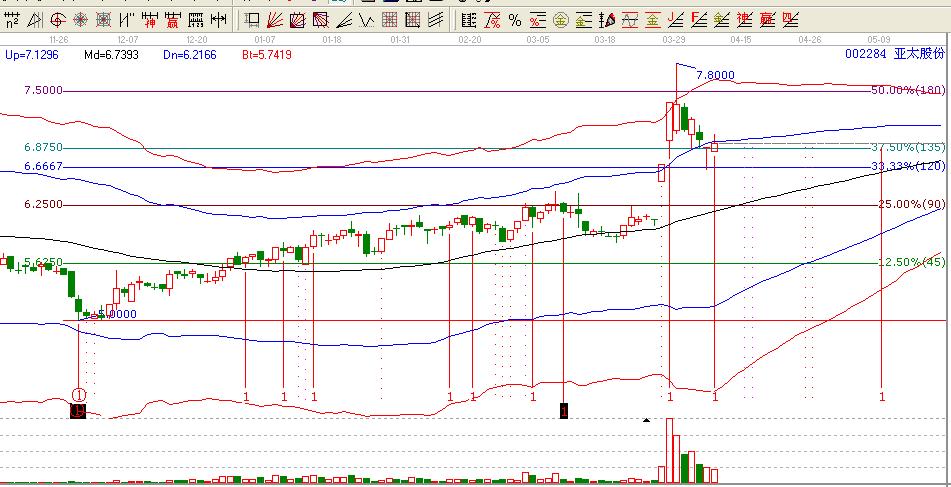Click the circled 金 coin icon
951x487 pixels.
click(x=560, y=19)
